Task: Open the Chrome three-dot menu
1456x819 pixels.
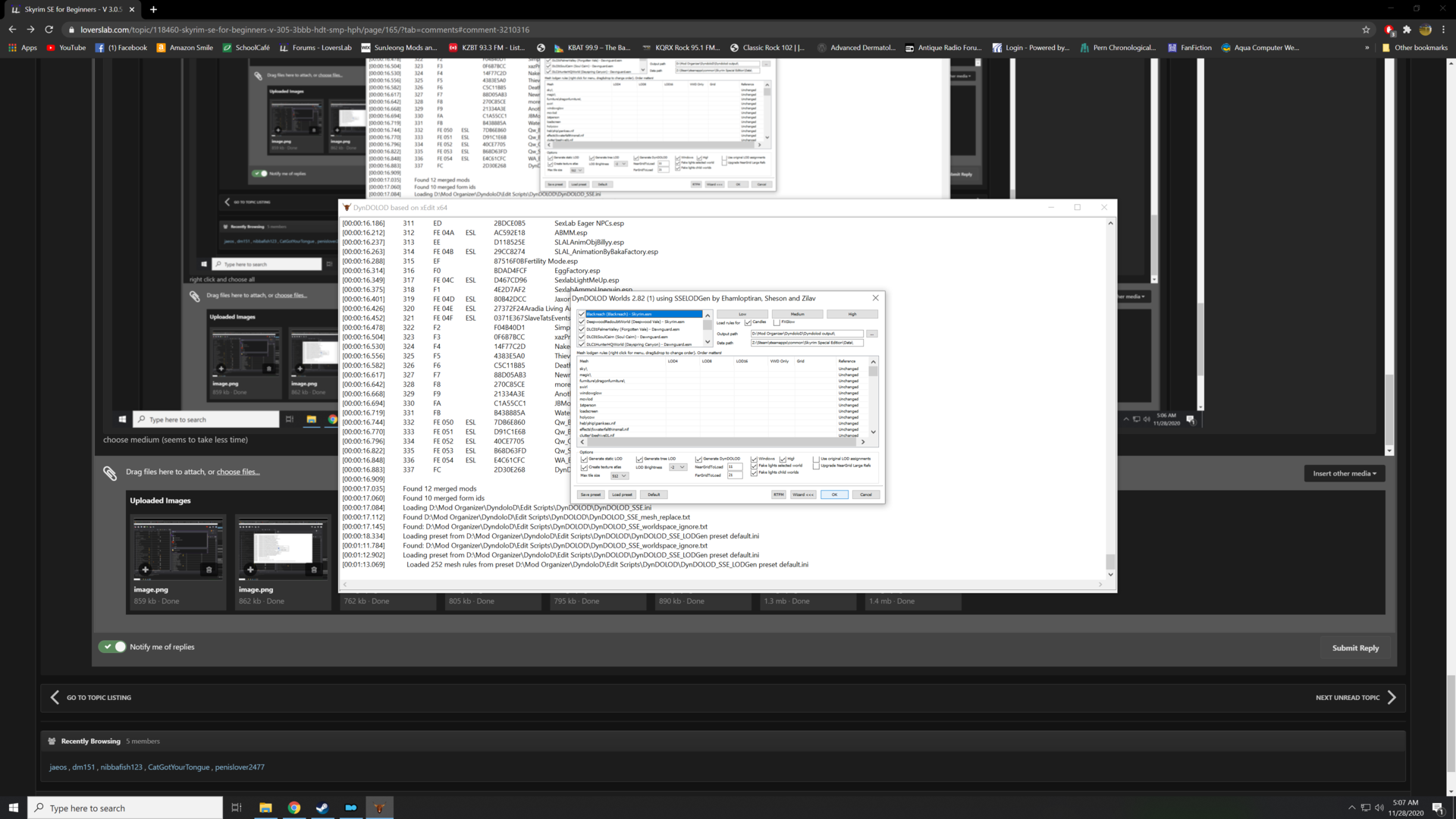Action: tap(1443, 30)
